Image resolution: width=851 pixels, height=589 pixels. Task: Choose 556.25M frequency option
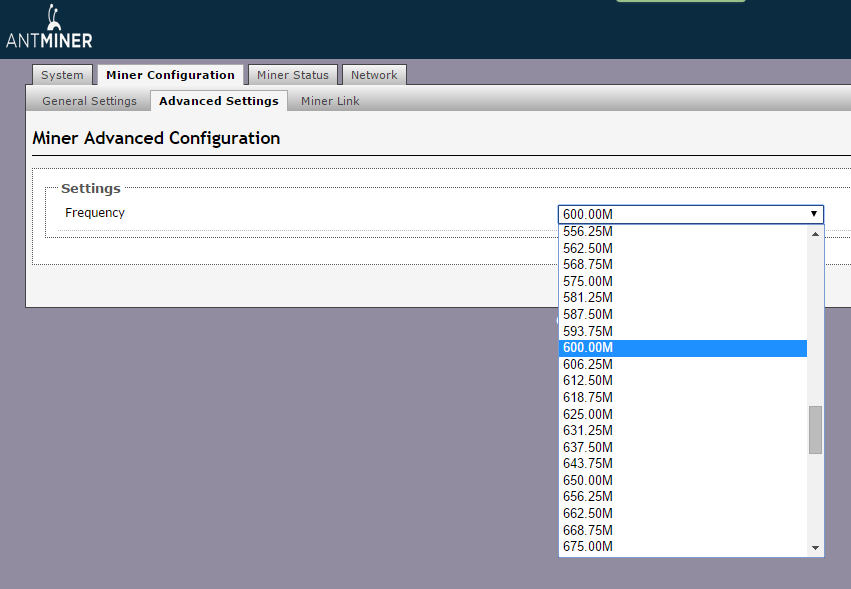[588, 232]
